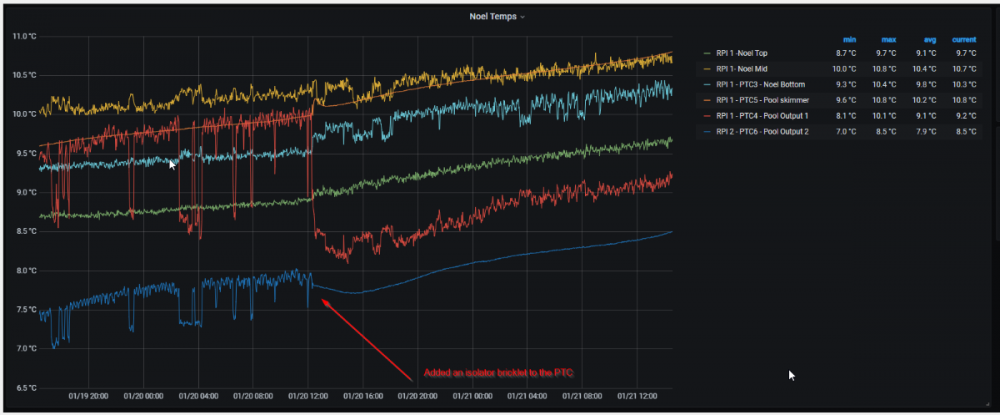Click the green Noel Top color swatch
Image resolution: width=1000 pixels, height=415 pixels.
(708, 53)
